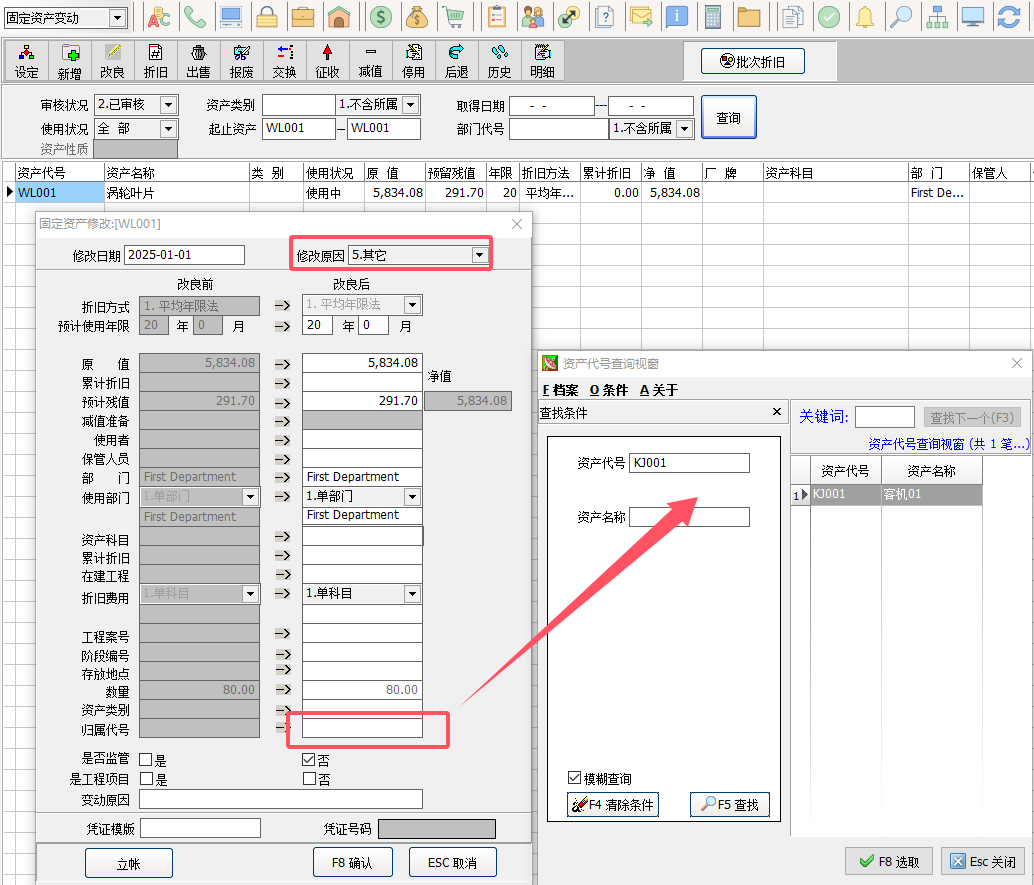Click the 归属代号 input field
This screenshot has height=885, width=1034.
pyautogui.click(x=362, y=728)
